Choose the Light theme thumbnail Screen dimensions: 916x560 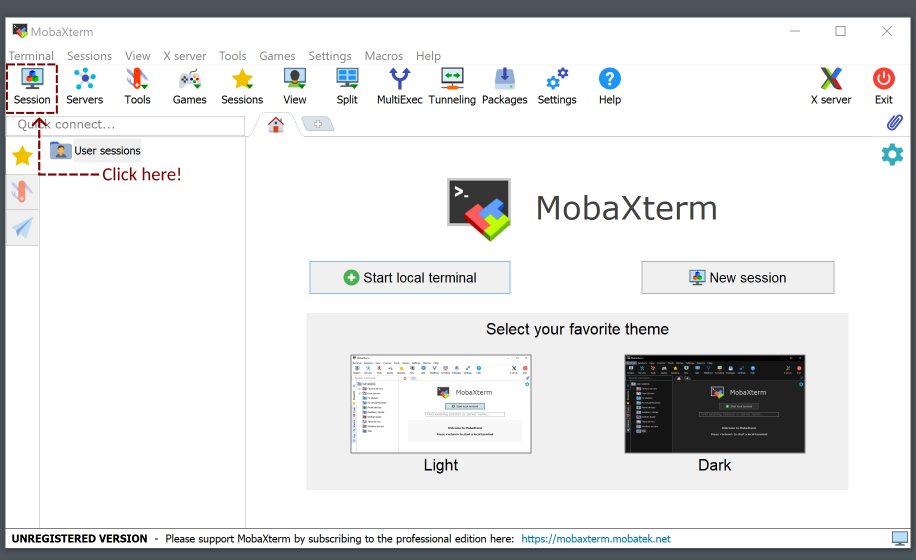pyautogui.click(x=440, y=404)
